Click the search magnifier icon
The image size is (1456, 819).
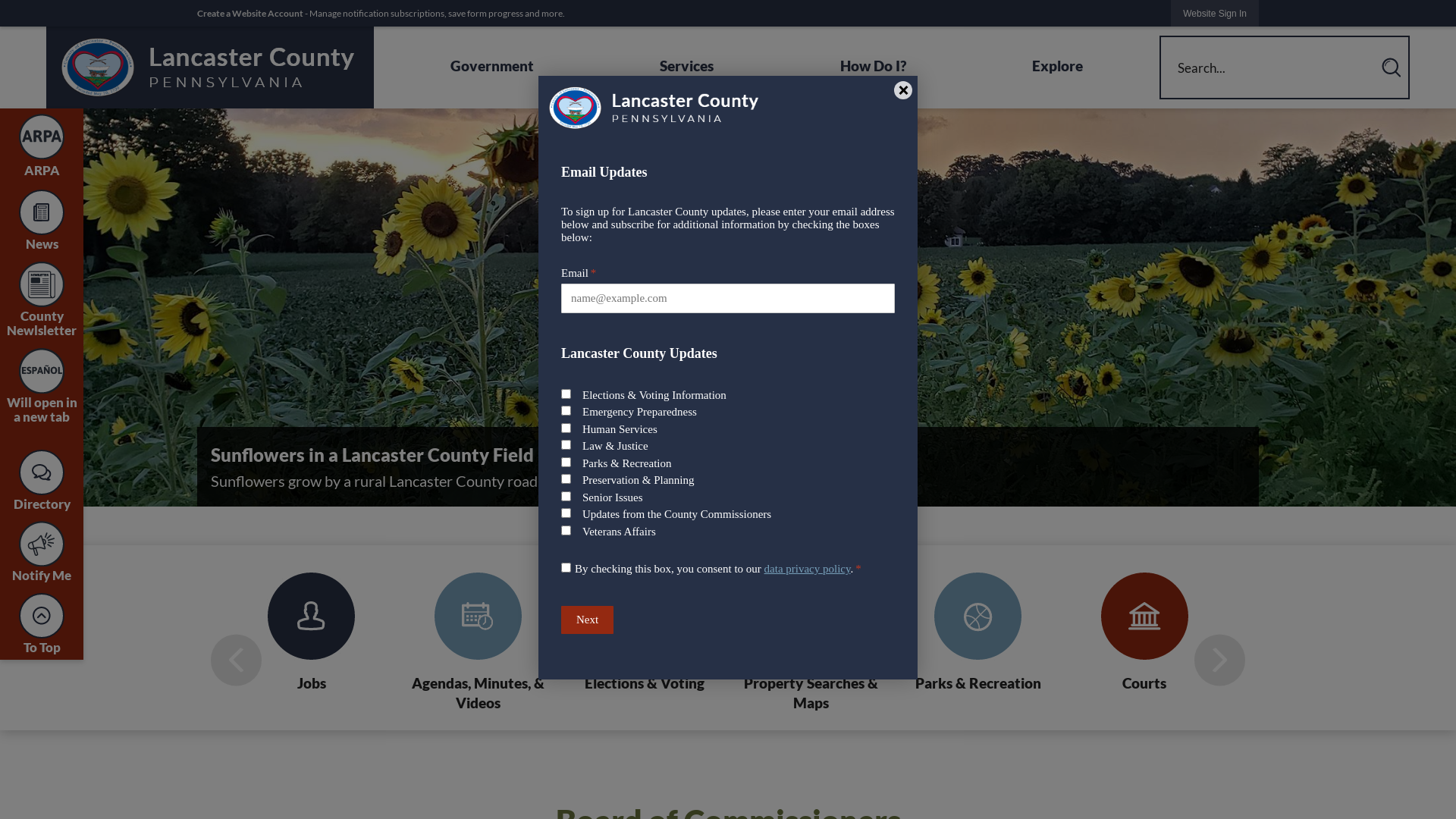[x=1391, y=67]
